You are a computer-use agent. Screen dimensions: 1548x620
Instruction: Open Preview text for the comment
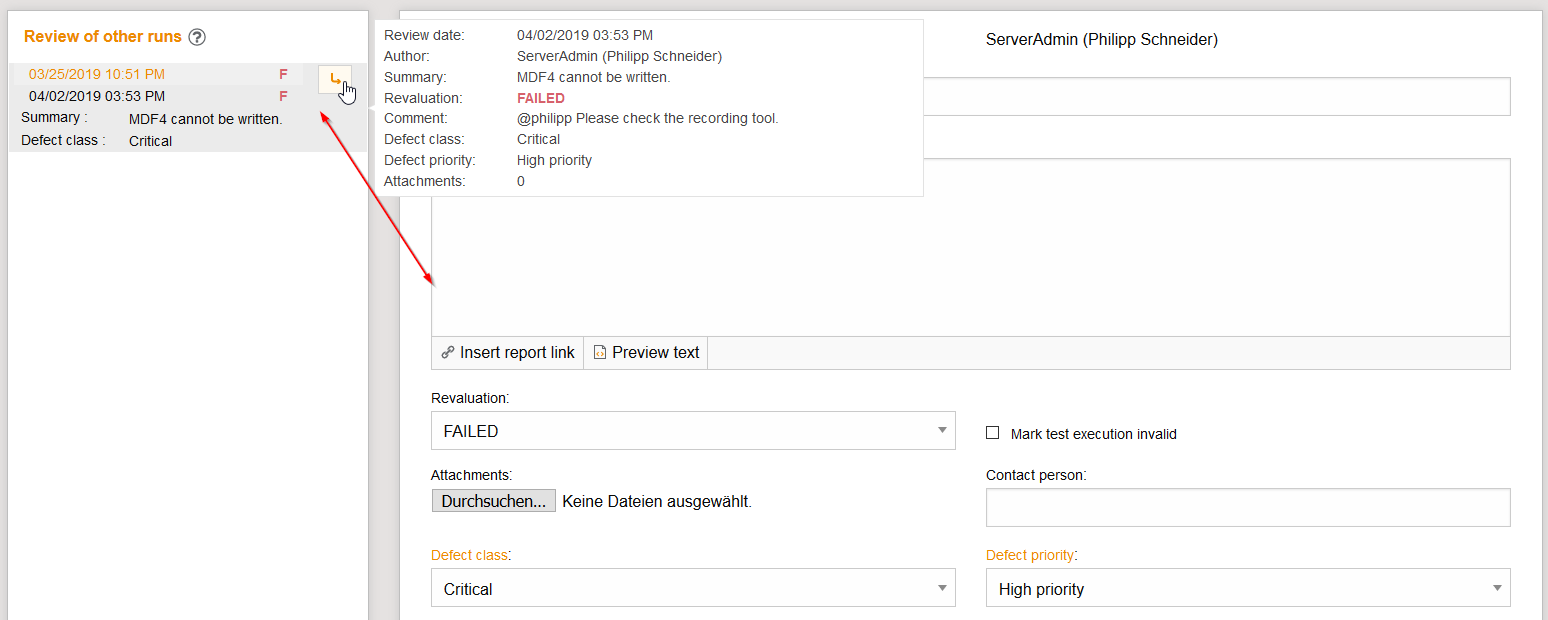[646, 353]
